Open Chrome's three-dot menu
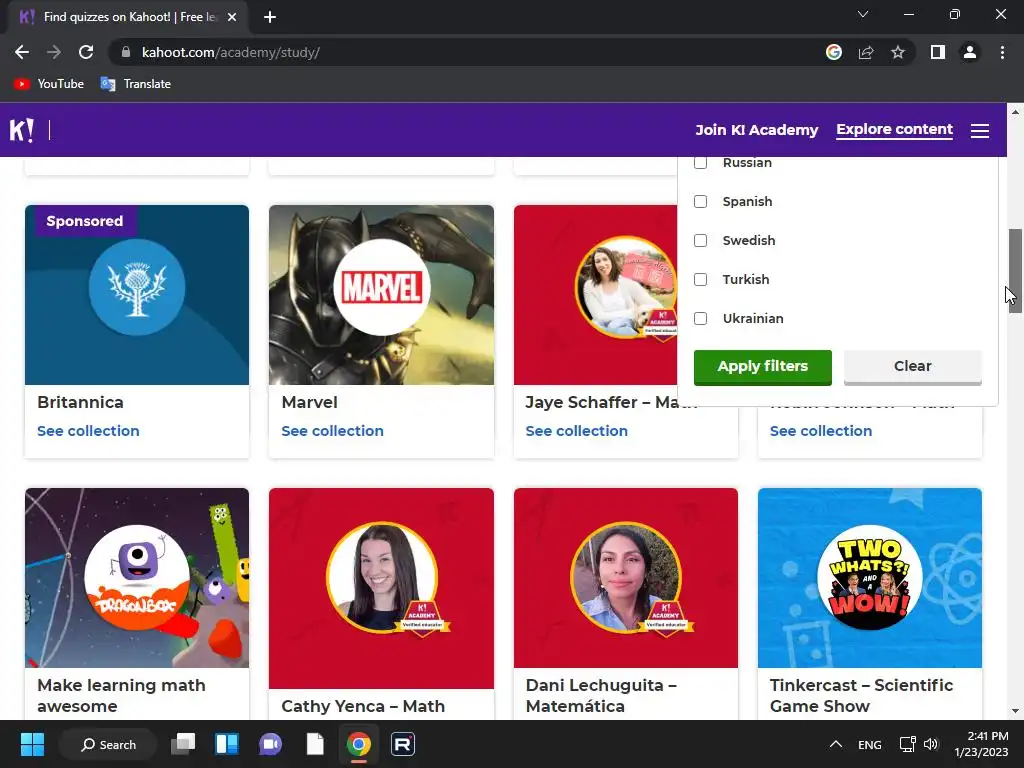 pos(1002,52)
